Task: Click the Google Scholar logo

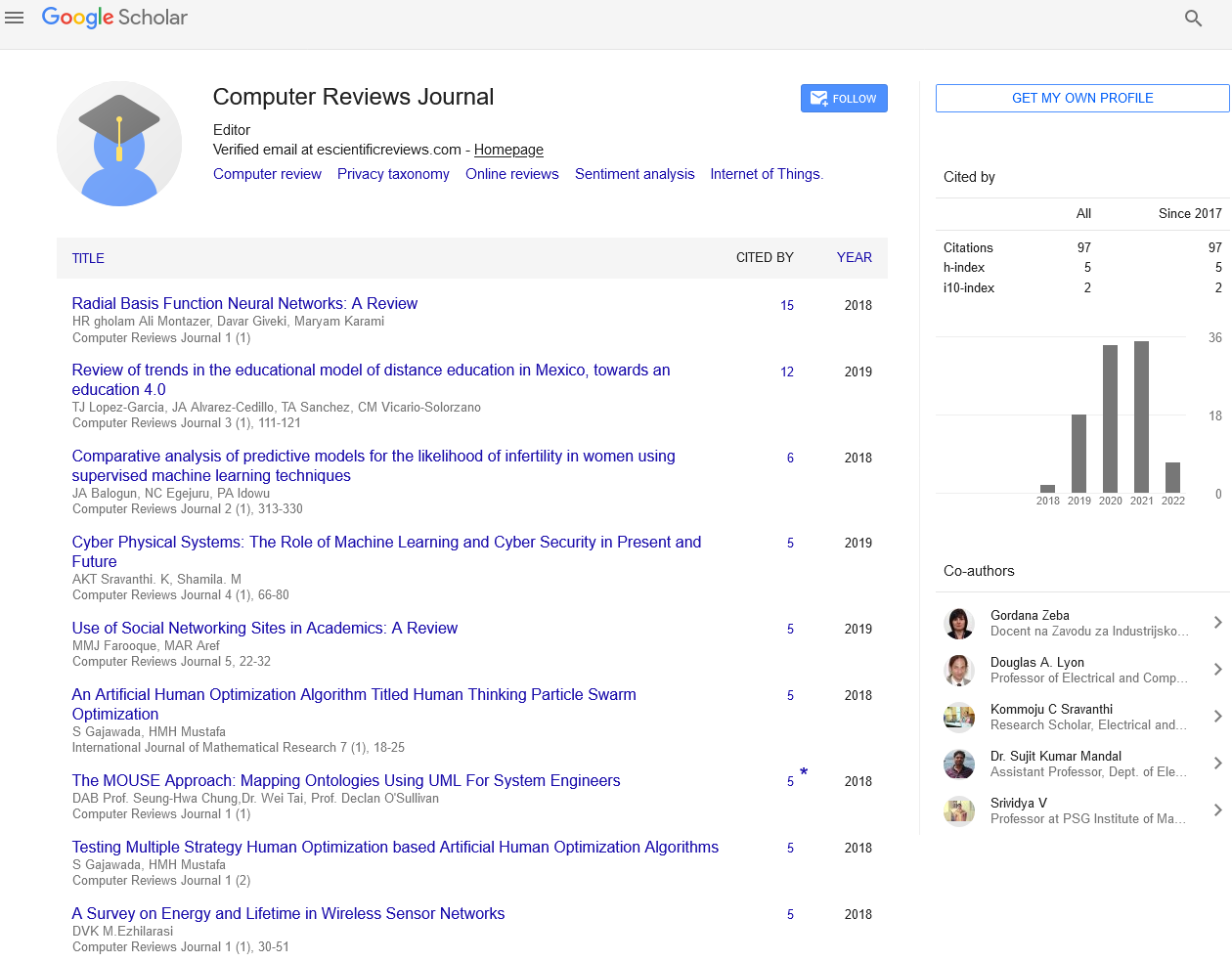Action: point(114,18)
